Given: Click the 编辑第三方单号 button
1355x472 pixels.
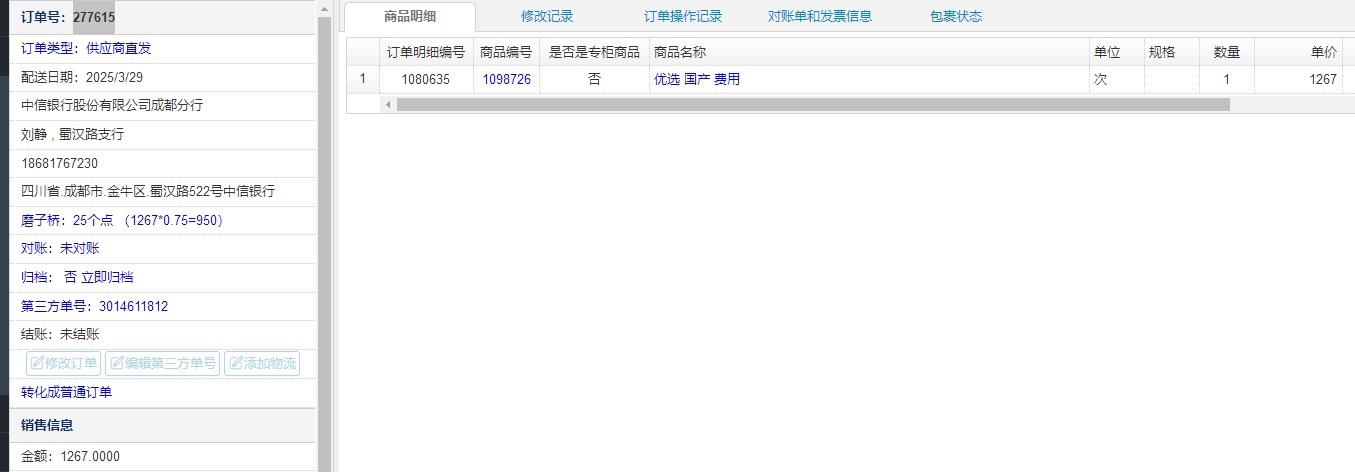Looking at the screenshot, I should [x=163, y=363].
